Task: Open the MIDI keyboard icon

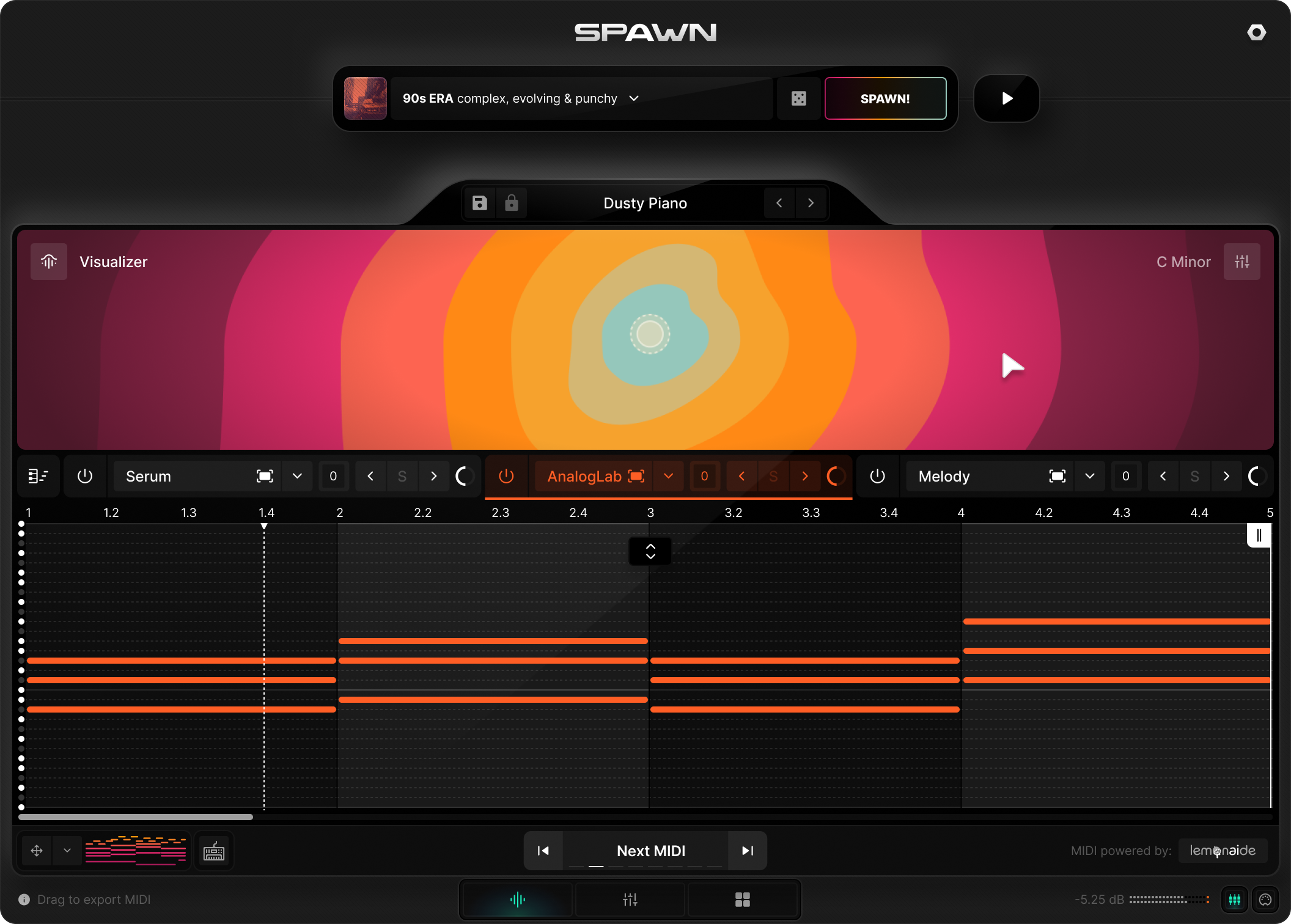Action: tap(213, 851)
